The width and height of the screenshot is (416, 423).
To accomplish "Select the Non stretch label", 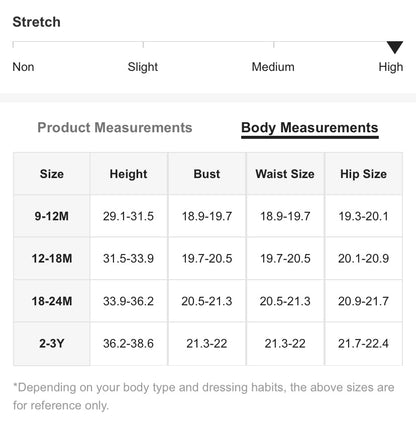I will click(x=23, y=67).
